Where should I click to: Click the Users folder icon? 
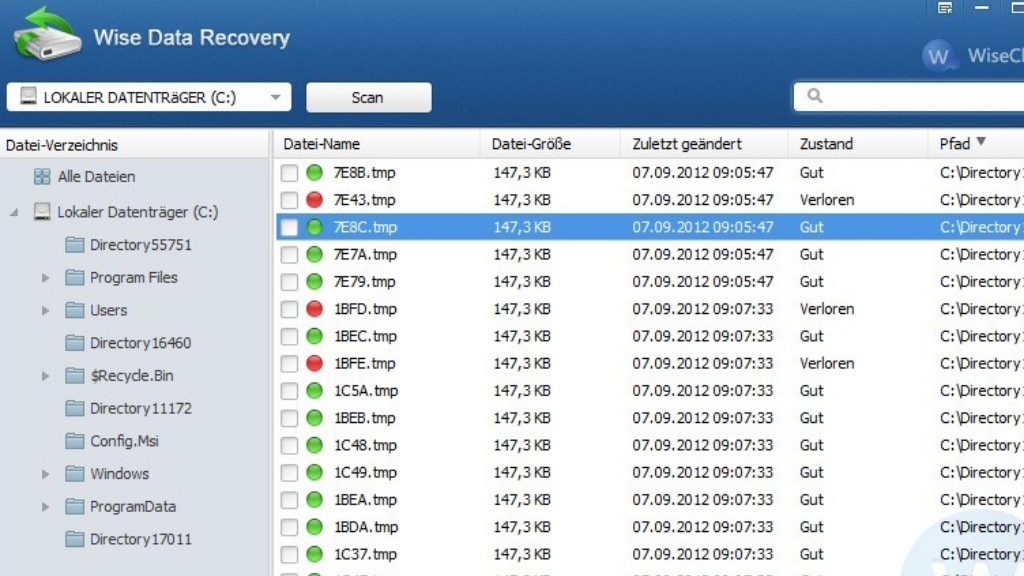pyautogui.click(x=74, y=310)
